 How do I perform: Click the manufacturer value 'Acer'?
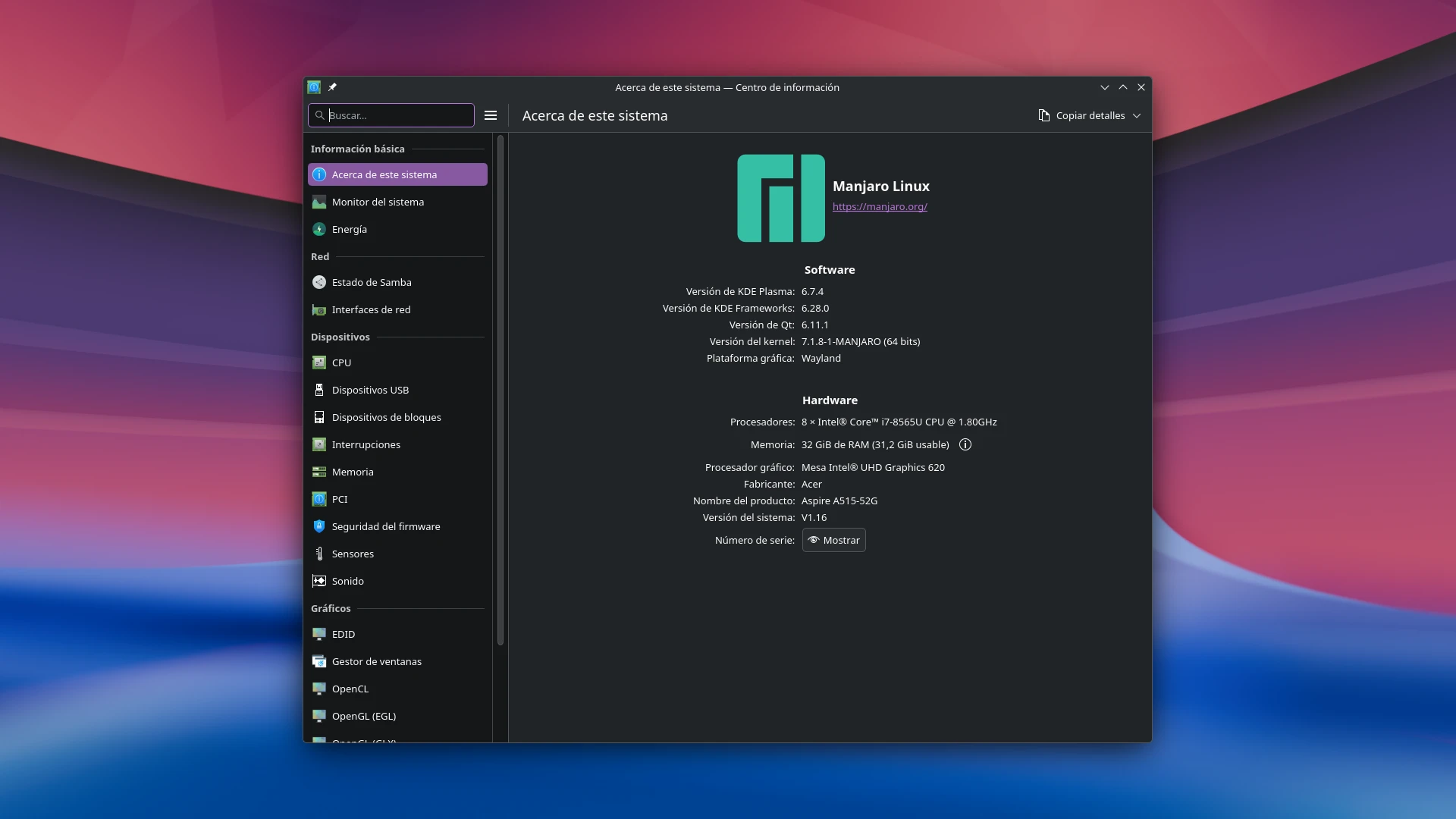point(811,484)
